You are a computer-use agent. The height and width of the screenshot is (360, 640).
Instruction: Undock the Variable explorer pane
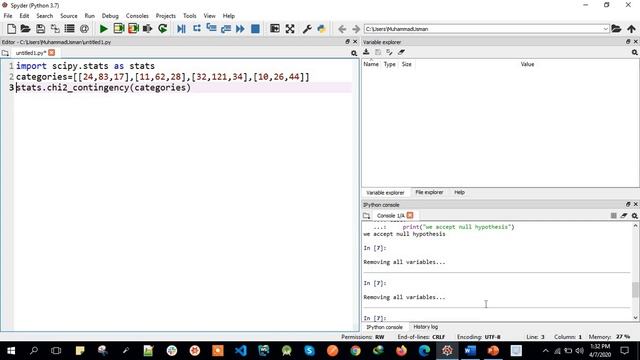pos(628,42)
